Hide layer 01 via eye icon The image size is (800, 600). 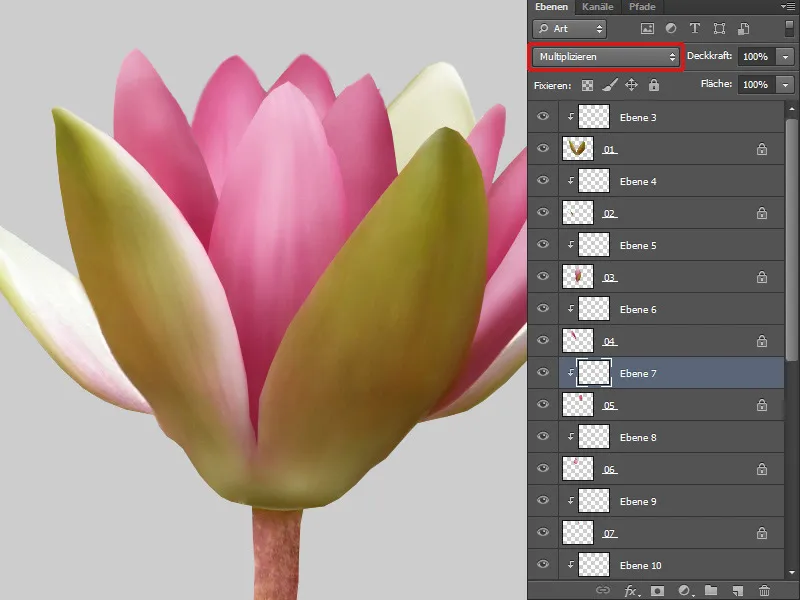pyautogui.click(x=543, y=148)
